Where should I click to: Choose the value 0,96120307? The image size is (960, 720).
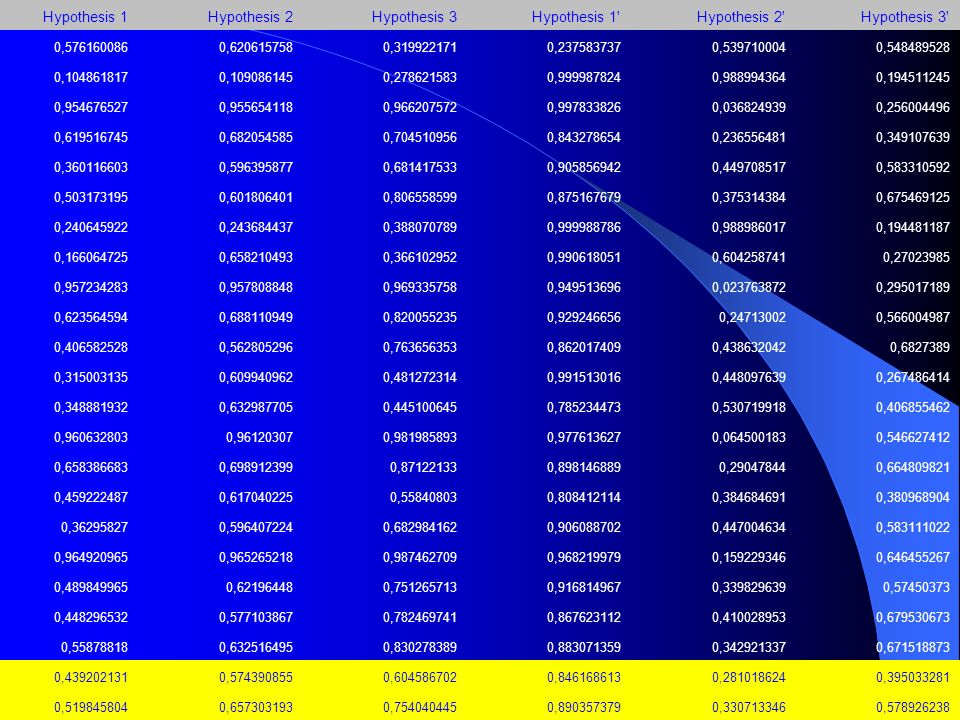[x=260, y=437]
